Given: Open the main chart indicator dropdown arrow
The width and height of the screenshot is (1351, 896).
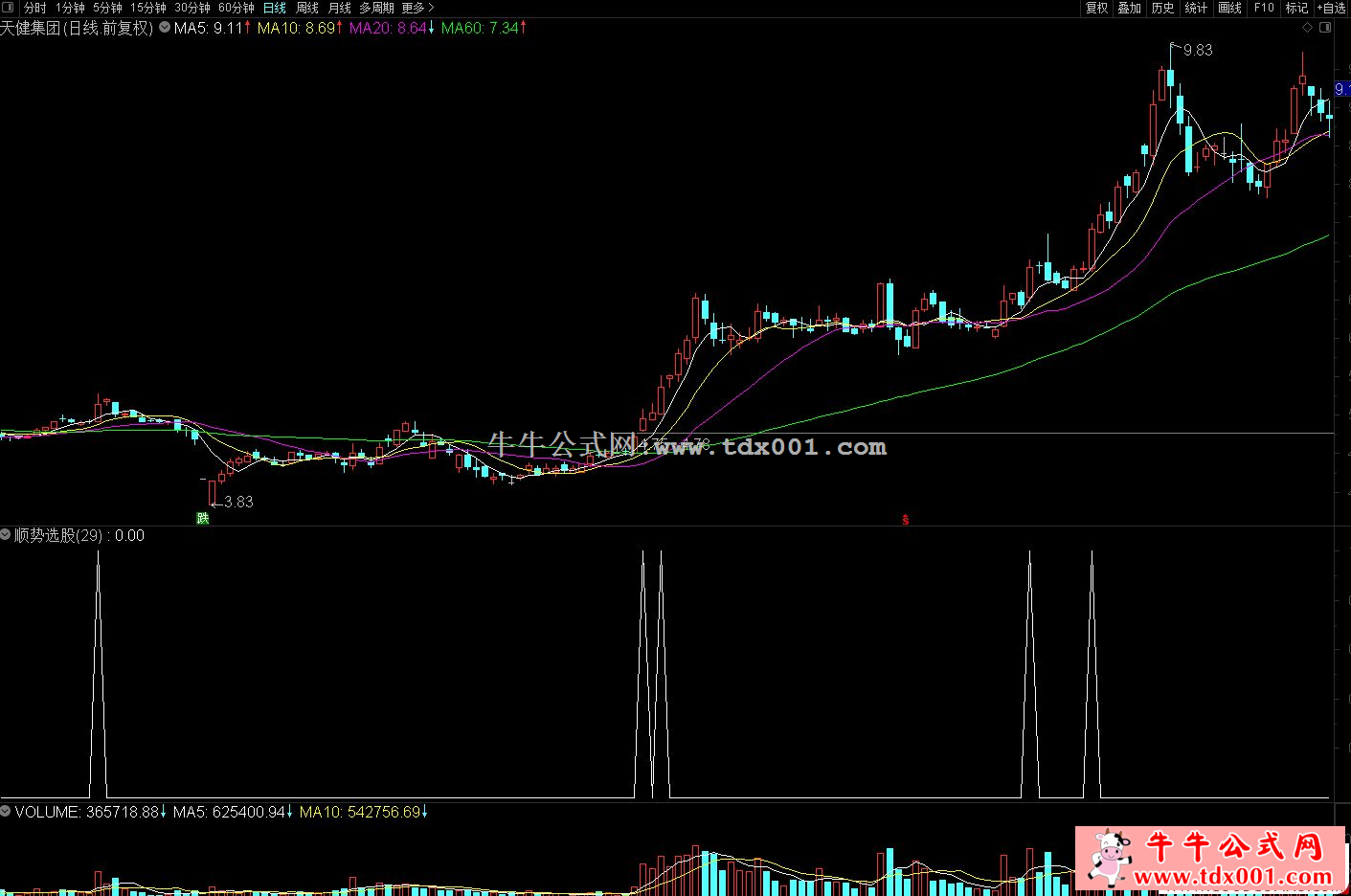Looking at the screenshot, I should point(165,28).
